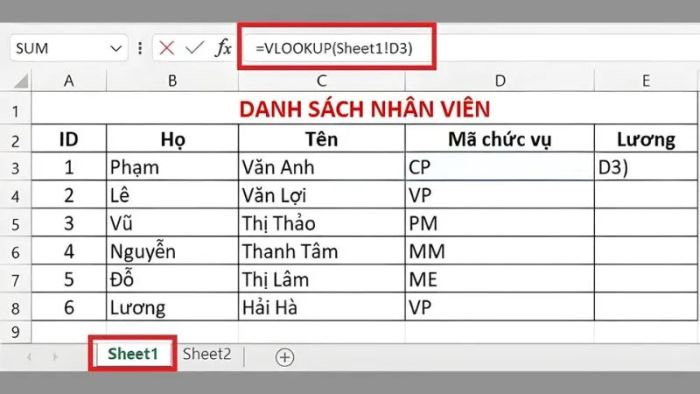The width and height of the screenshot is (700, 394).
Task: Open Insert Function fx dialog
Action: (223, 47)
